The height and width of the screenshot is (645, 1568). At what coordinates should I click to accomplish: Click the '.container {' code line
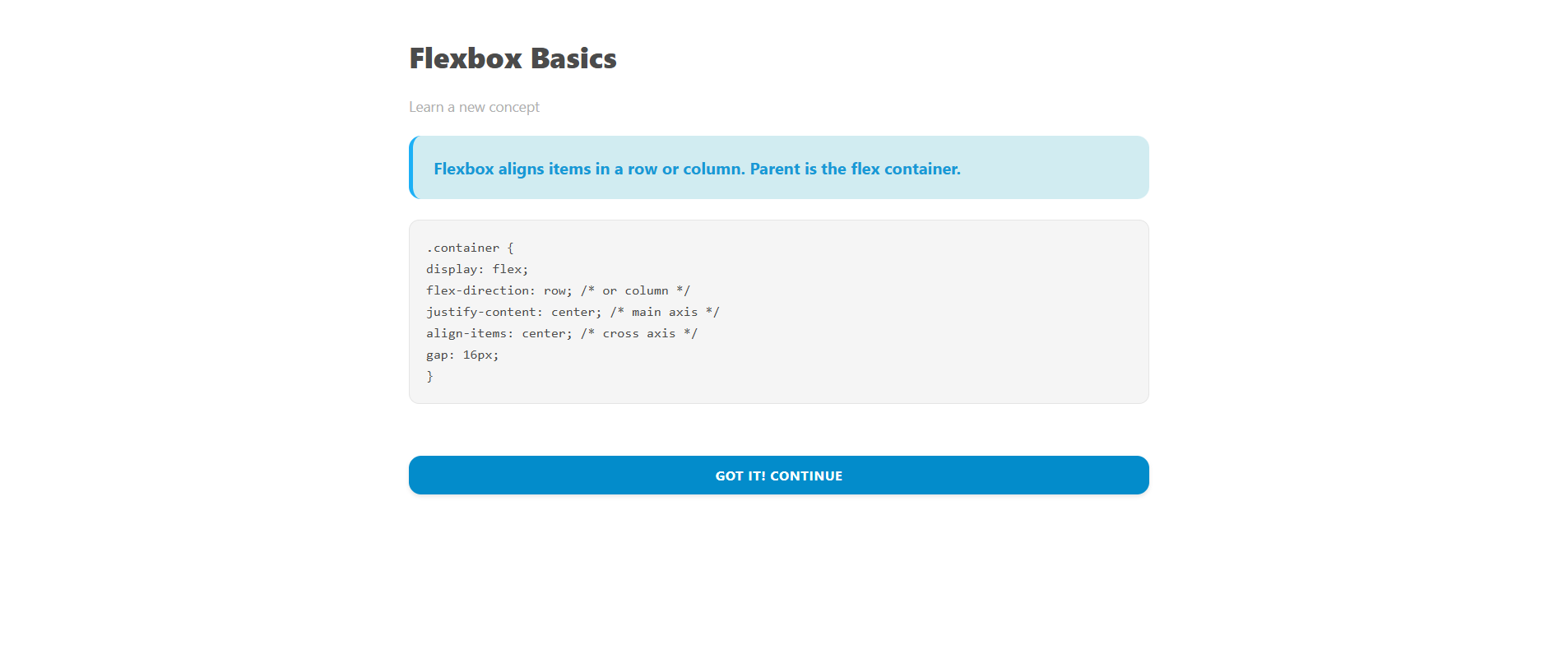pyautogui.click(x=470, y=248)
